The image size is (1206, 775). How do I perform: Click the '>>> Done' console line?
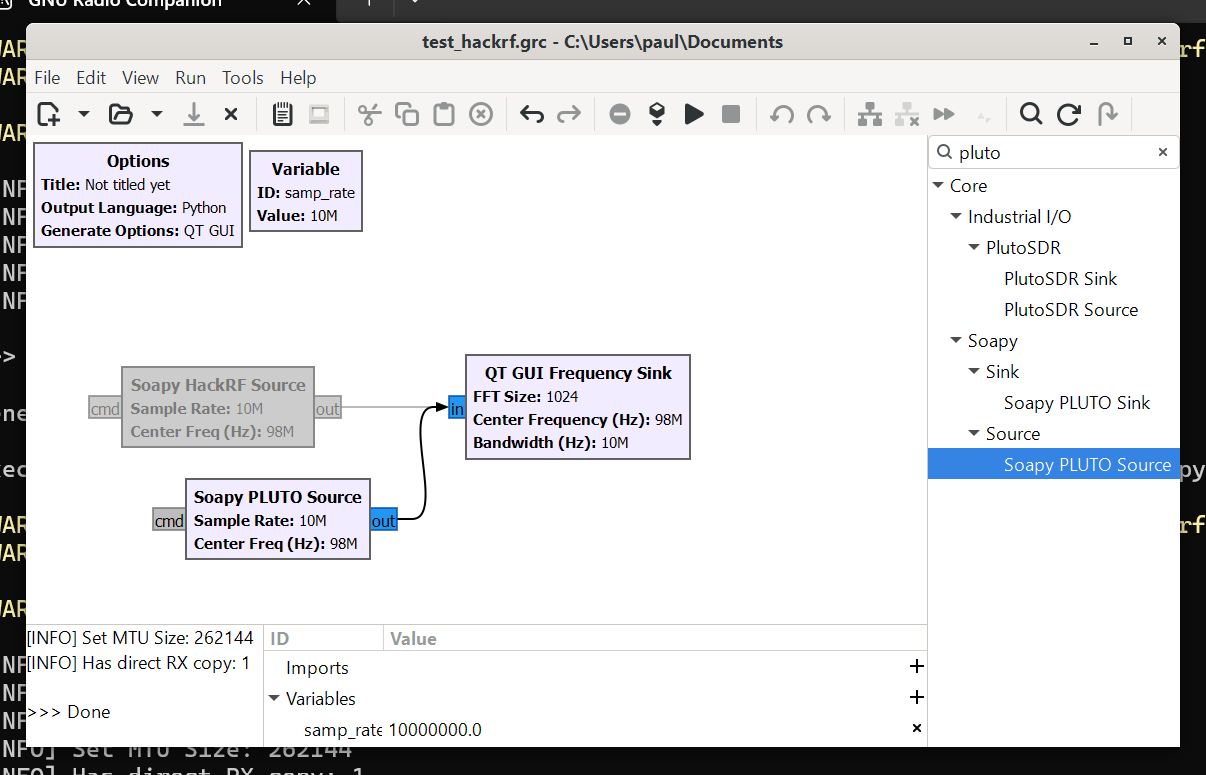pos(69,711)
